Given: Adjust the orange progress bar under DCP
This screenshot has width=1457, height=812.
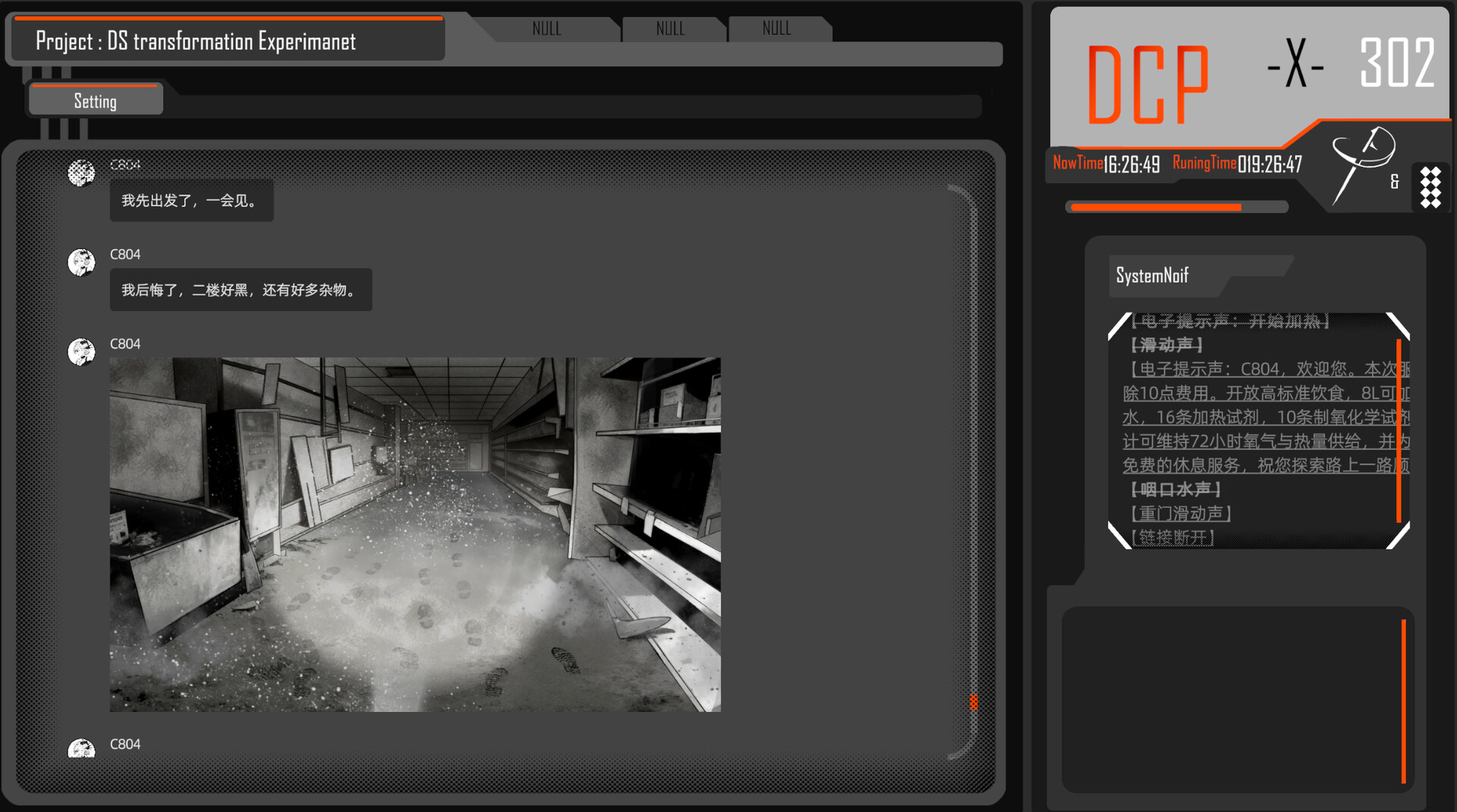Looking at the screenshot, I should 1176,206.
